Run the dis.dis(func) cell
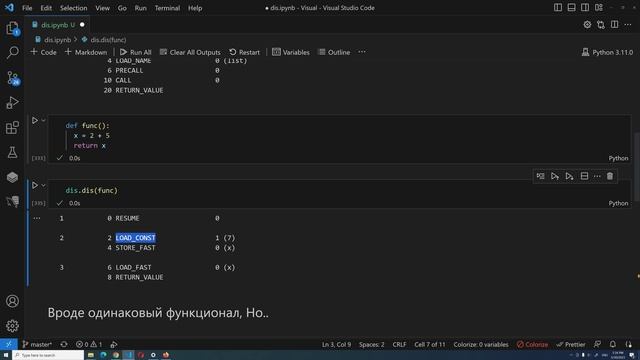This screenshot has width=640, height=360. (35, 185)
